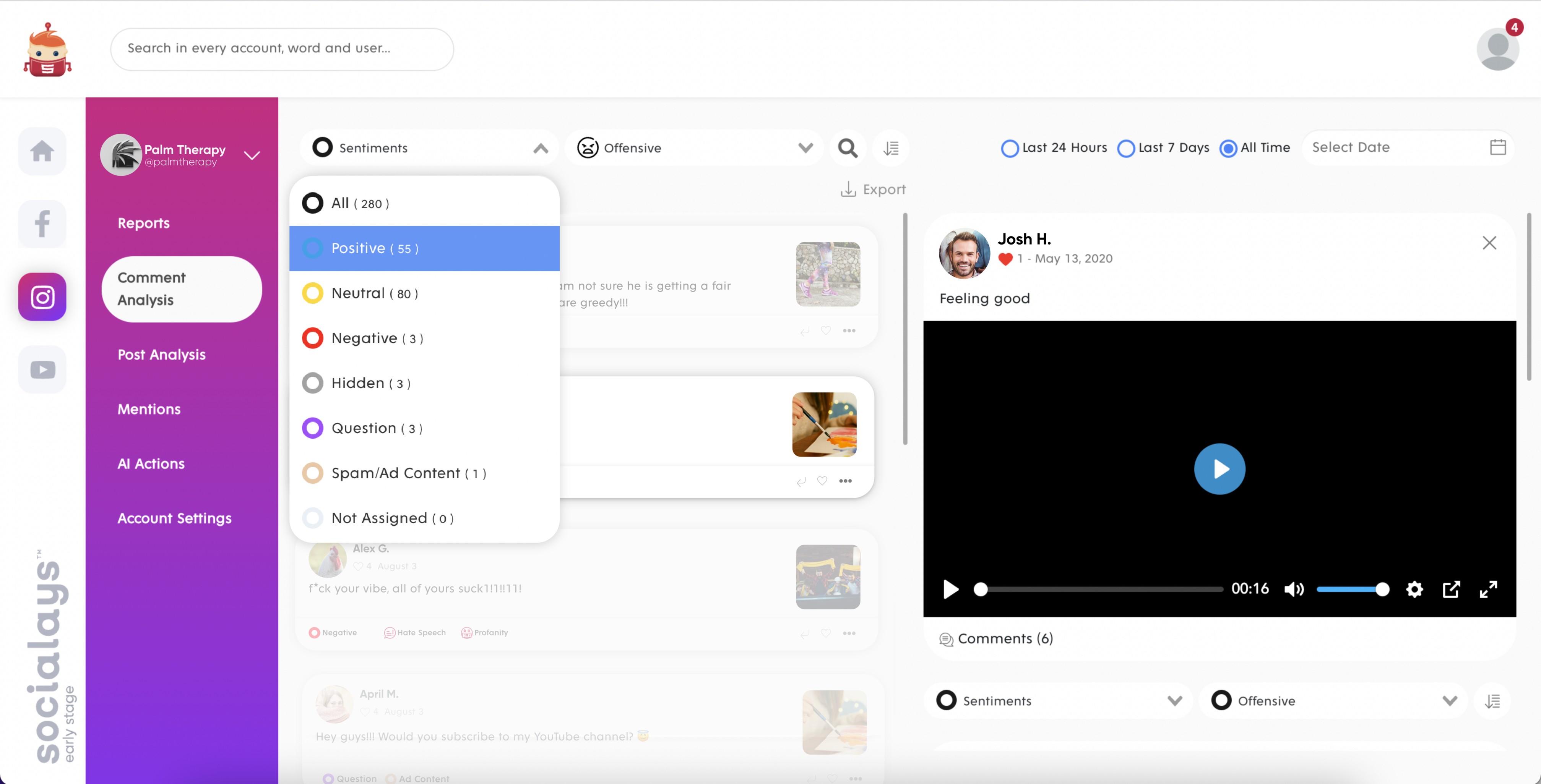Screen dimensions: 1541x784
Task: Select the Last 7 Days radio button
Action: 1126,148
